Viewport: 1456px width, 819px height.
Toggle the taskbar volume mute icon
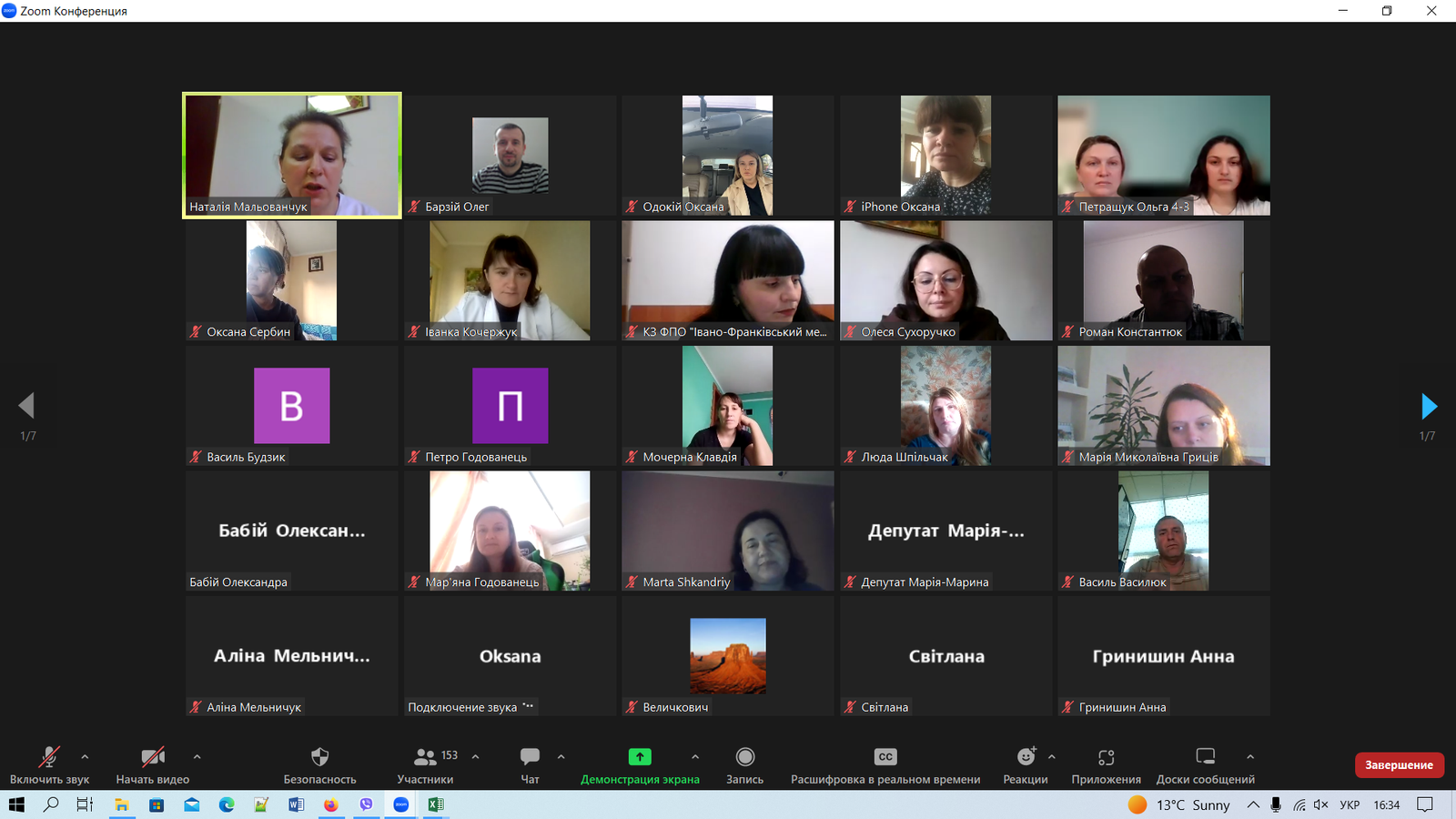[1321, 804]
